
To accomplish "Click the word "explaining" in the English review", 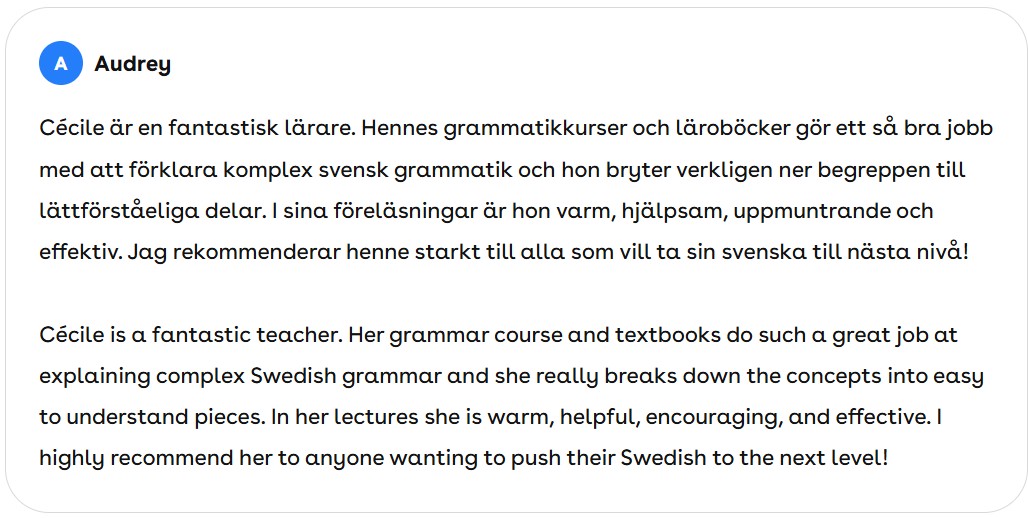I will coord(94,378).
